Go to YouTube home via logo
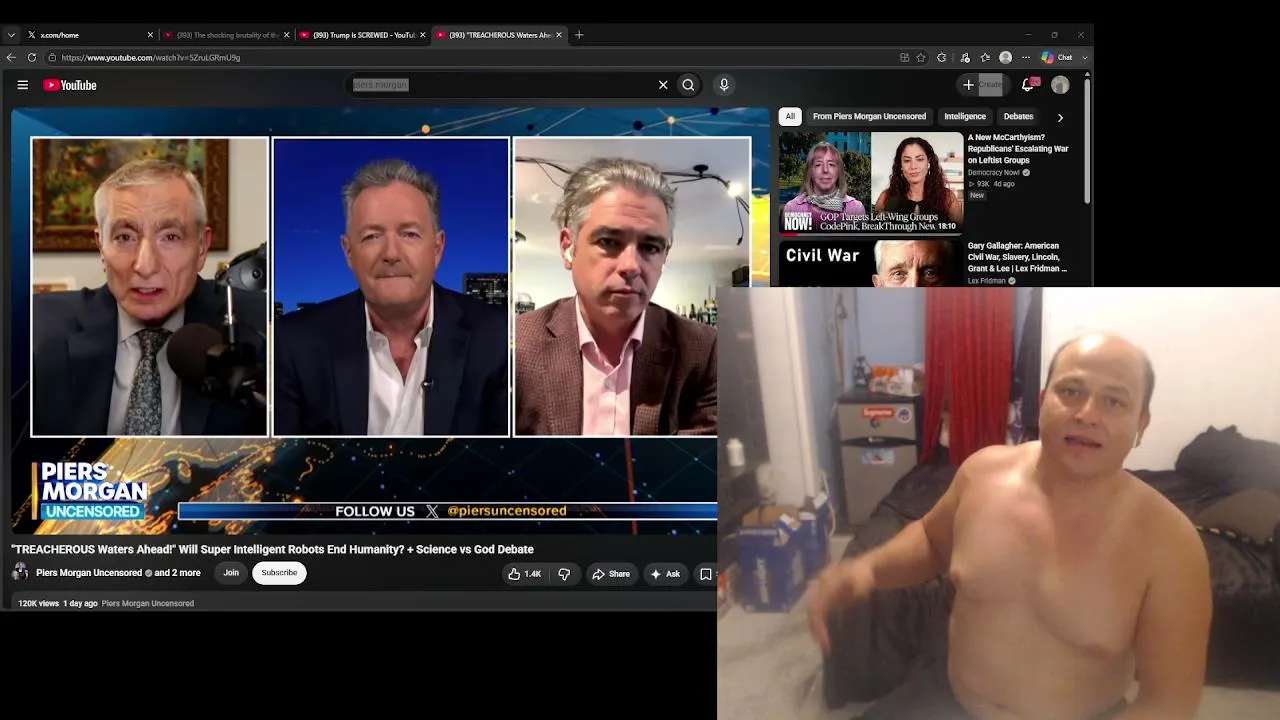Screen dimensions: 1280x720 pyautogui.click(x=70, y=85)
